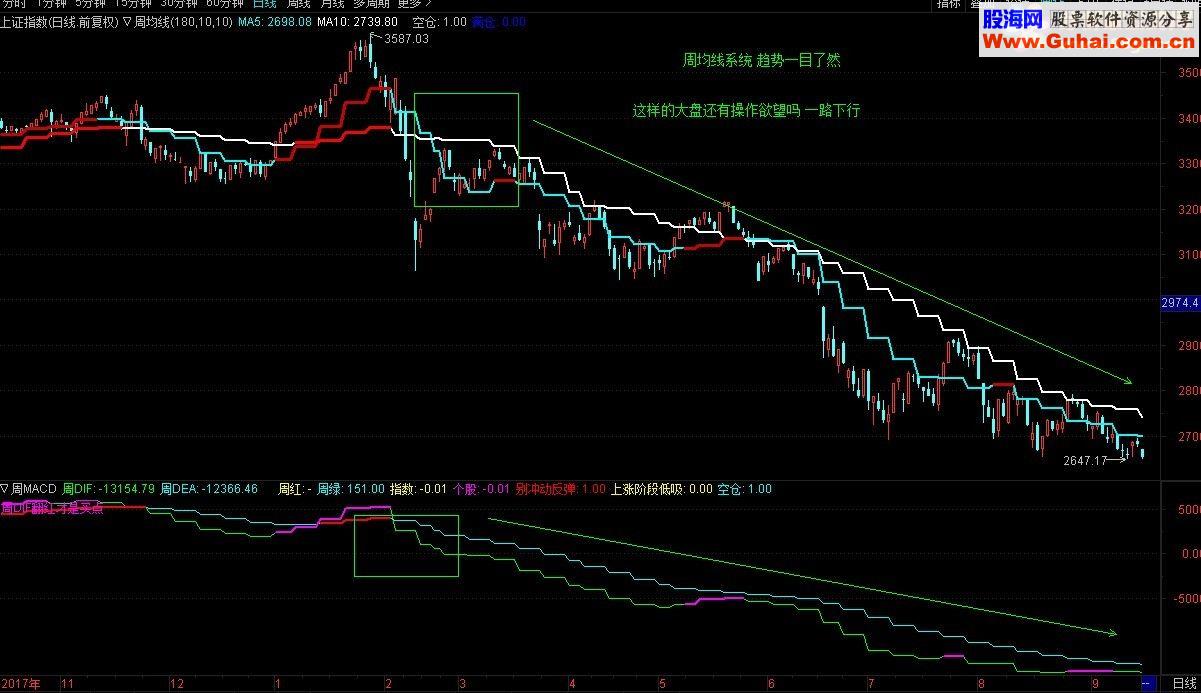Select the 1分钟 period tab
The image size is (1201, 693).
point(50,4)
